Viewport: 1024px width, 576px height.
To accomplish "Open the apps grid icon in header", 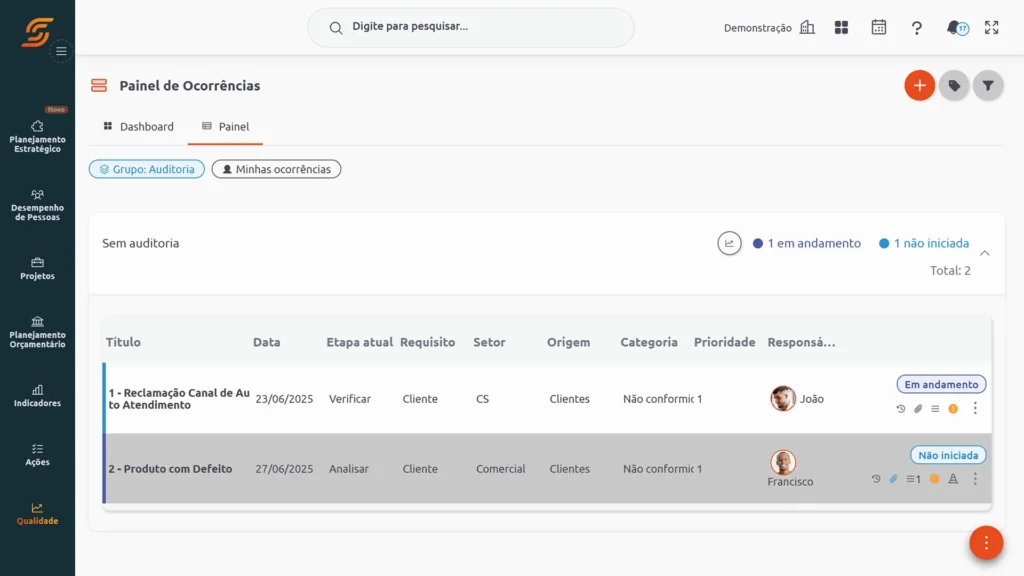I will (841, 27).
